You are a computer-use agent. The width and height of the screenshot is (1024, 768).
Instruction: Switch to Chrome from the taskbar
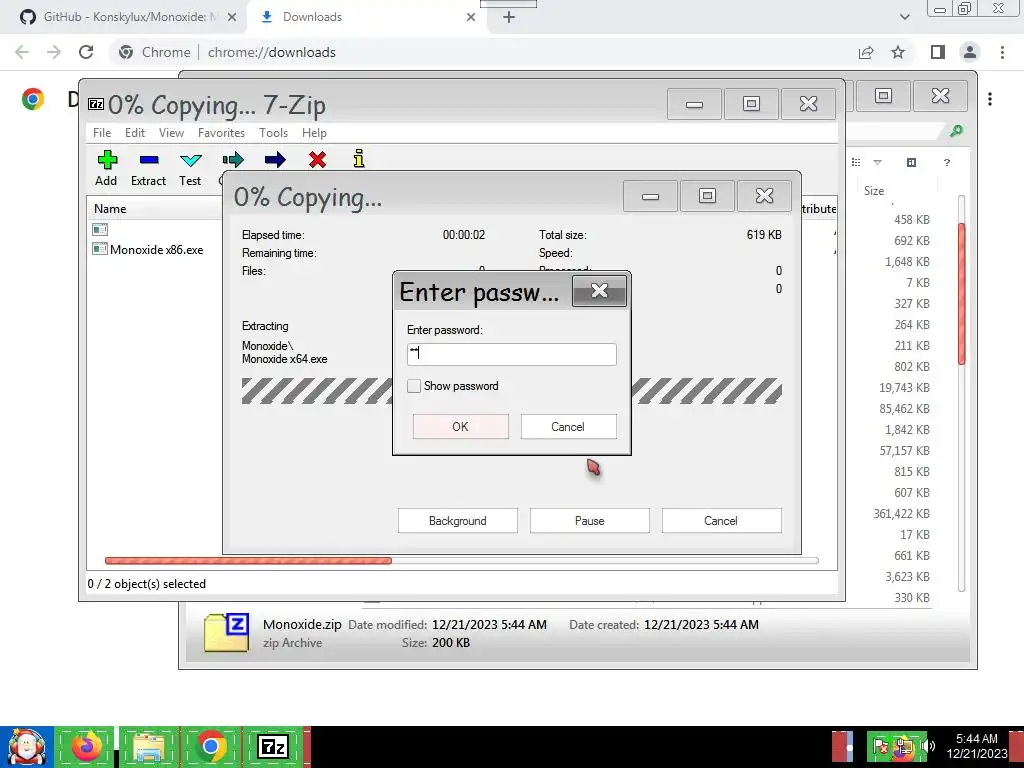pyautogui.click(x=210, y=746)
